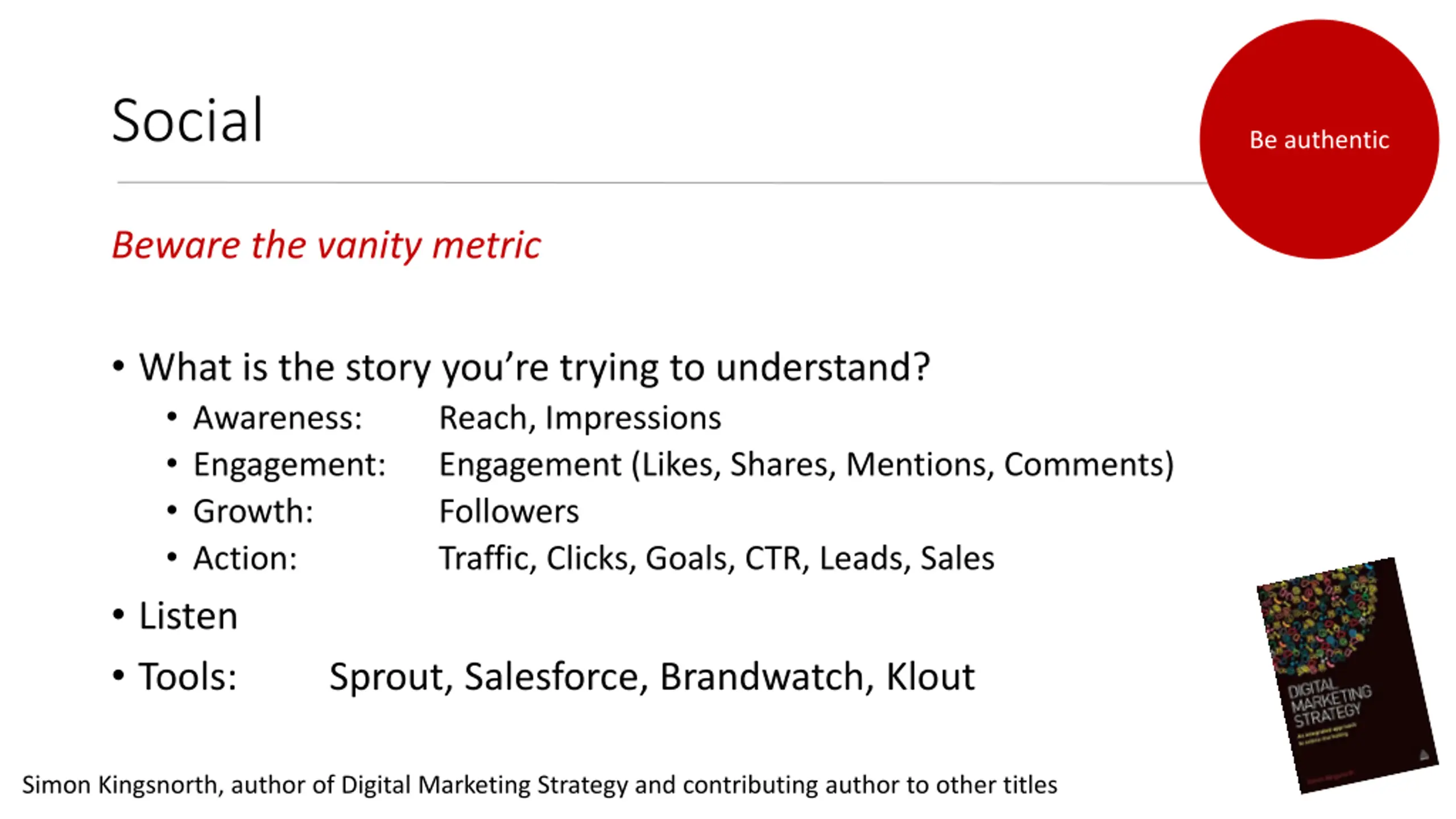Click the horizontal divider line under title
This screenshot has width=1456, height=819.
660,183
